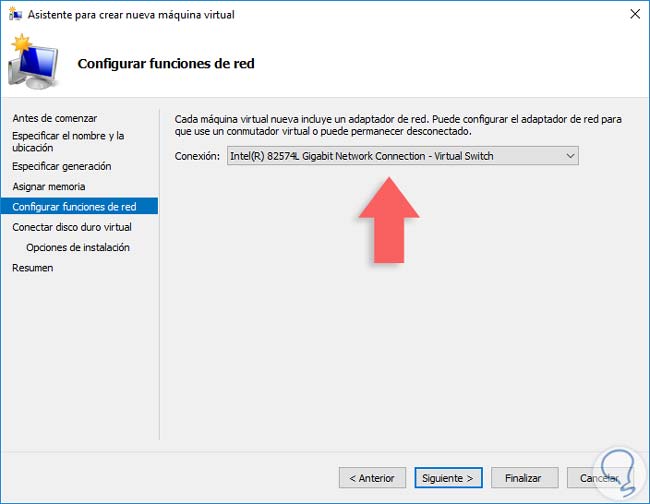Viewport: 650px width, 504px height.
Task: Click the Finalizar button
Action: click(523, 477)
